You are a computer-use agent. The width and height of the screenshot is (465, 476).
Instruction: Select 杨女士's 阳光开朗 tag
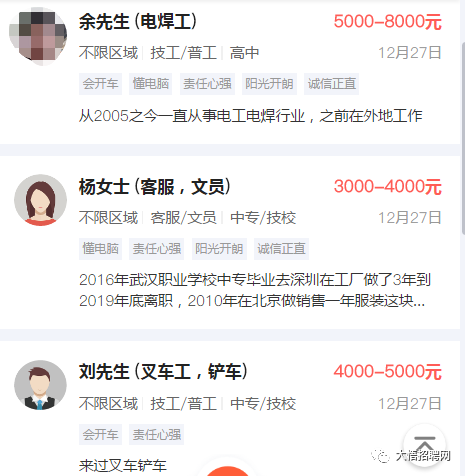pos(219,249)
